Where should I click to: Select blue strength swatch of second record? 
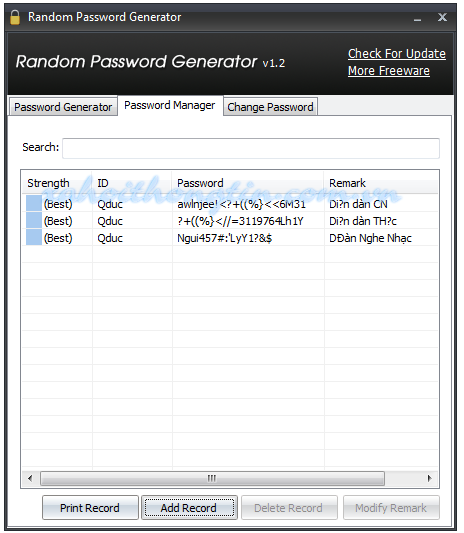pyautogui.click(x=34, y=221)
